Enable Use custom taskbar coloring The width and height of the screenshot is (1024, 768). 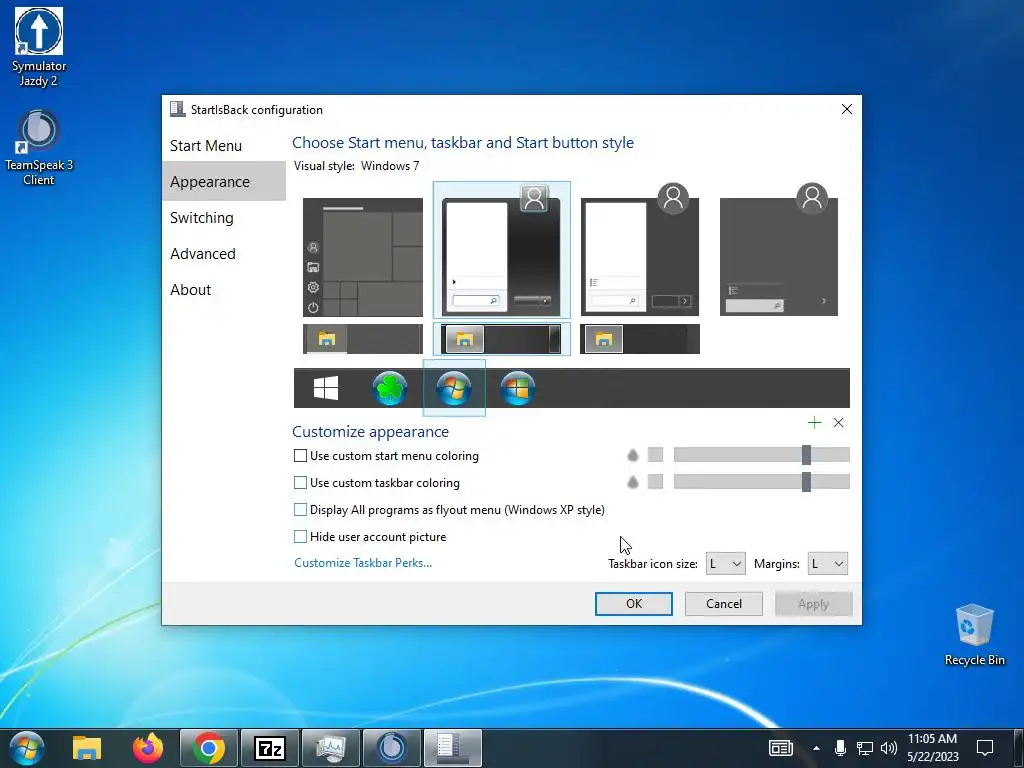(x=300, y=483)
